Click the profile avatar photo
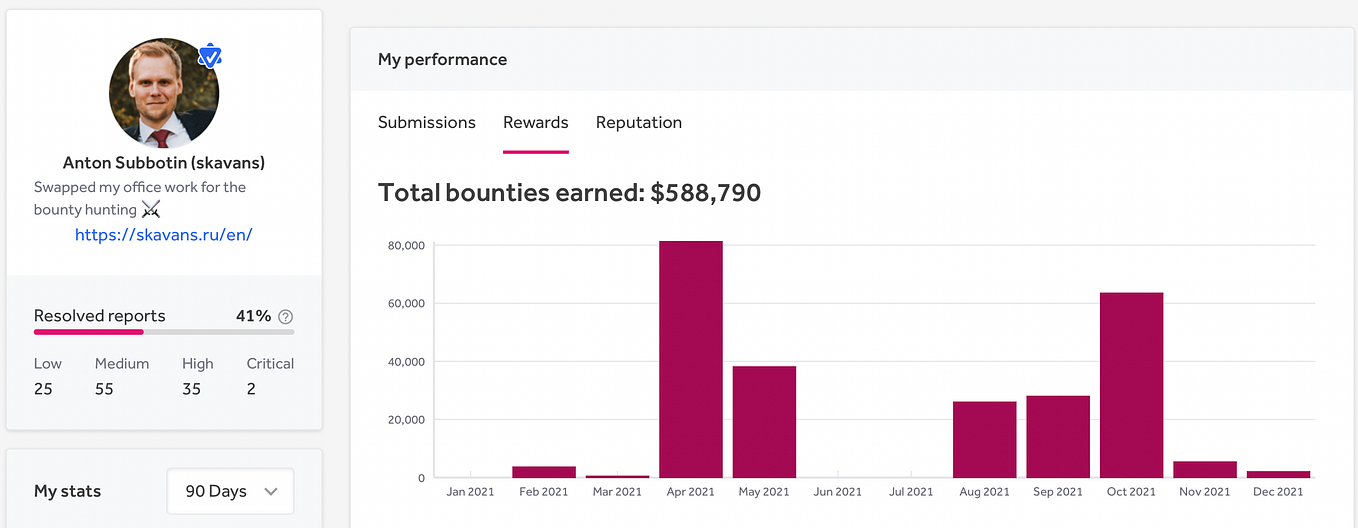Image resolution: width=1358 pixels, height=528 pixels. (x=163, y=93)
